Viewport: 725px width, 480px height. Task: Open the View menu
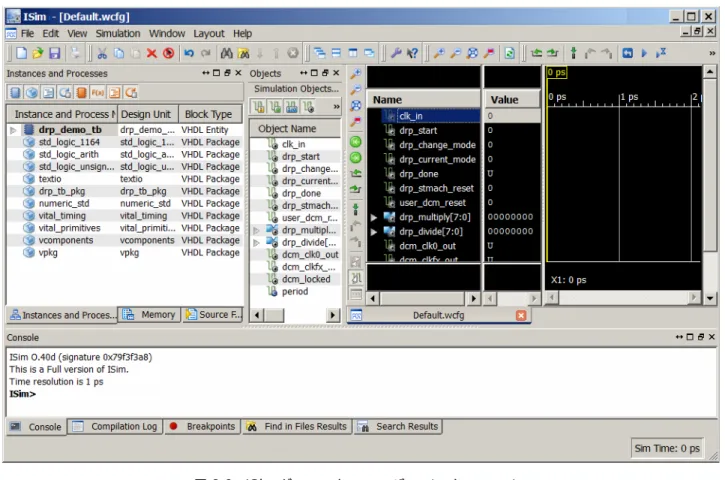[77, 34]
